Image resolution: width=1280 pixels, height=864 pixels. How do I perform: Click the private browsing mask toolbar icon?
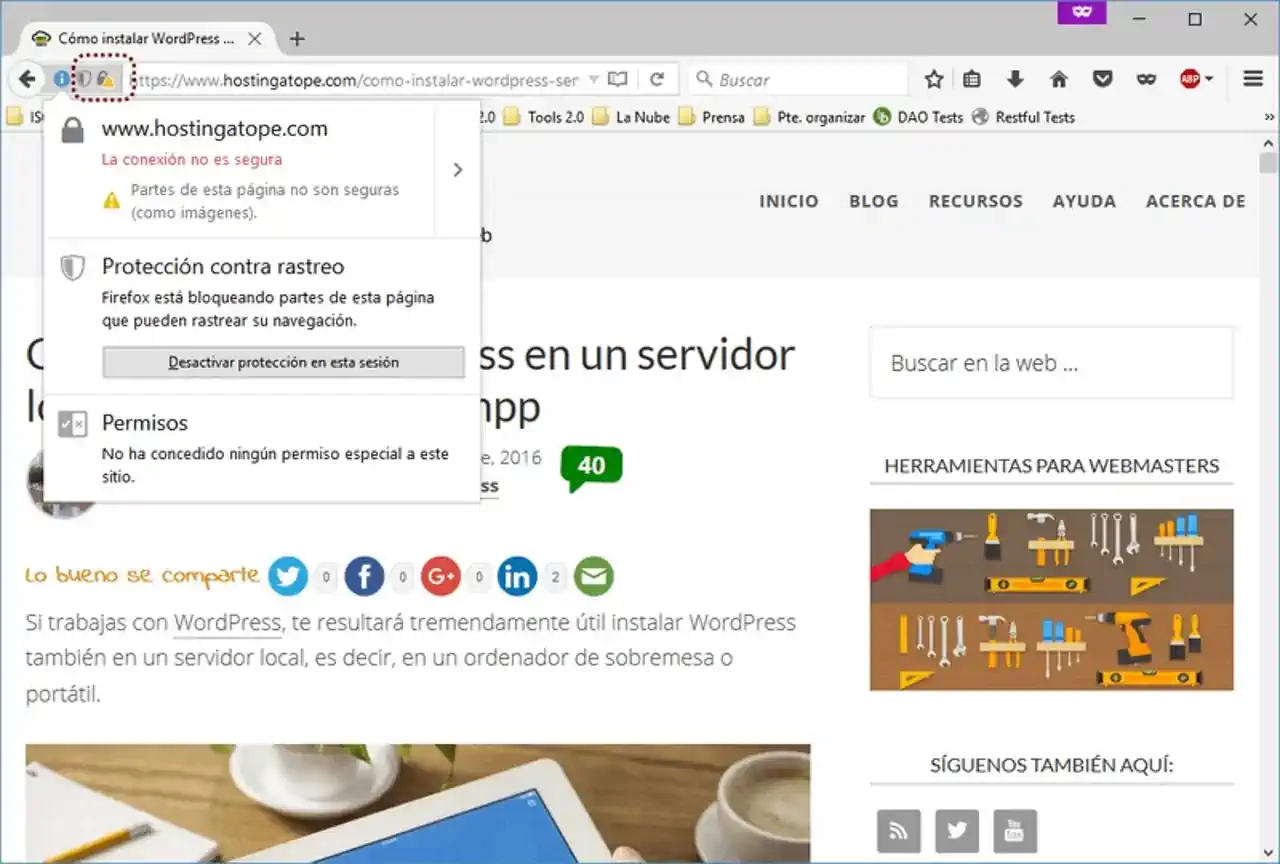tap(1146, 79)
